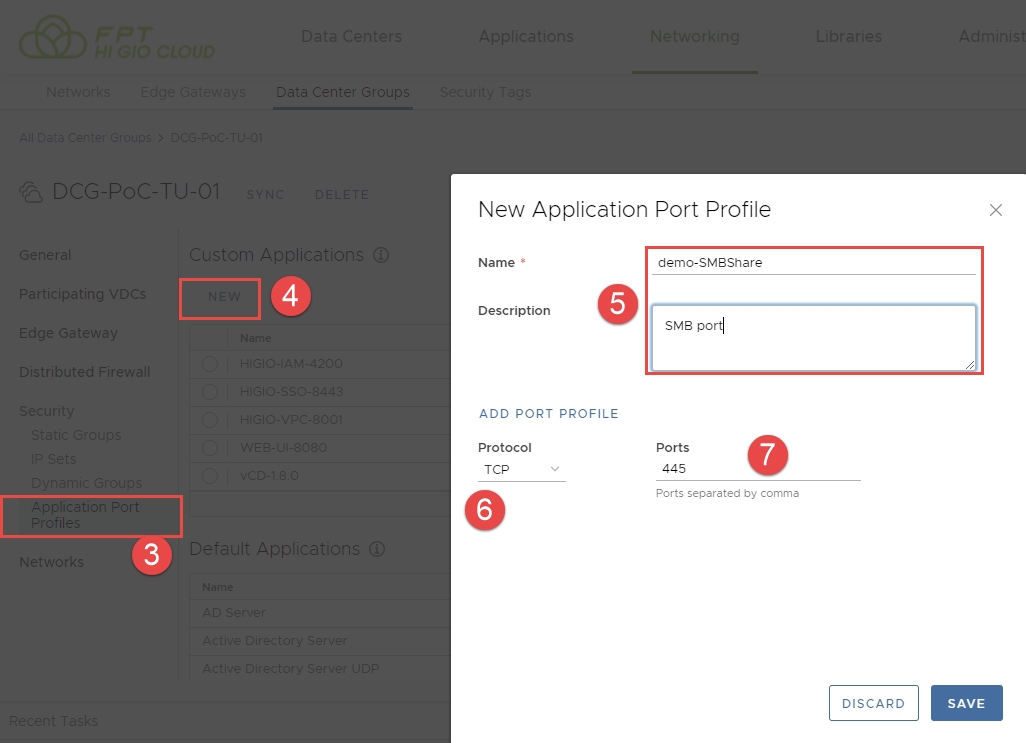Image resolution: width=1026 pixels, height=743 pixels.
Task: Click the Description text area
Action: click(813, 338)
